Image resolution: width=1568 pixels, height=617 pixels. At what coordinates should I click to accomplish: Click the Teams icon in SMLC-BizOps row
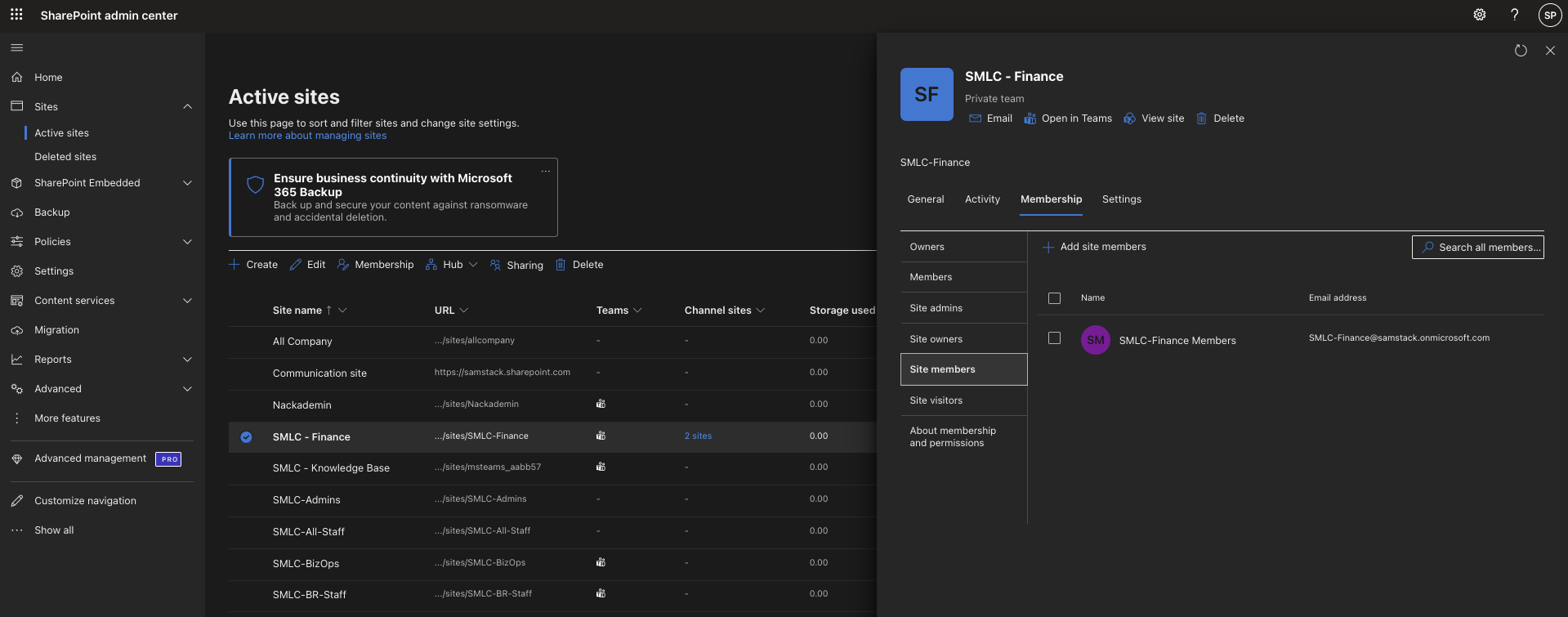click(601, 562)
